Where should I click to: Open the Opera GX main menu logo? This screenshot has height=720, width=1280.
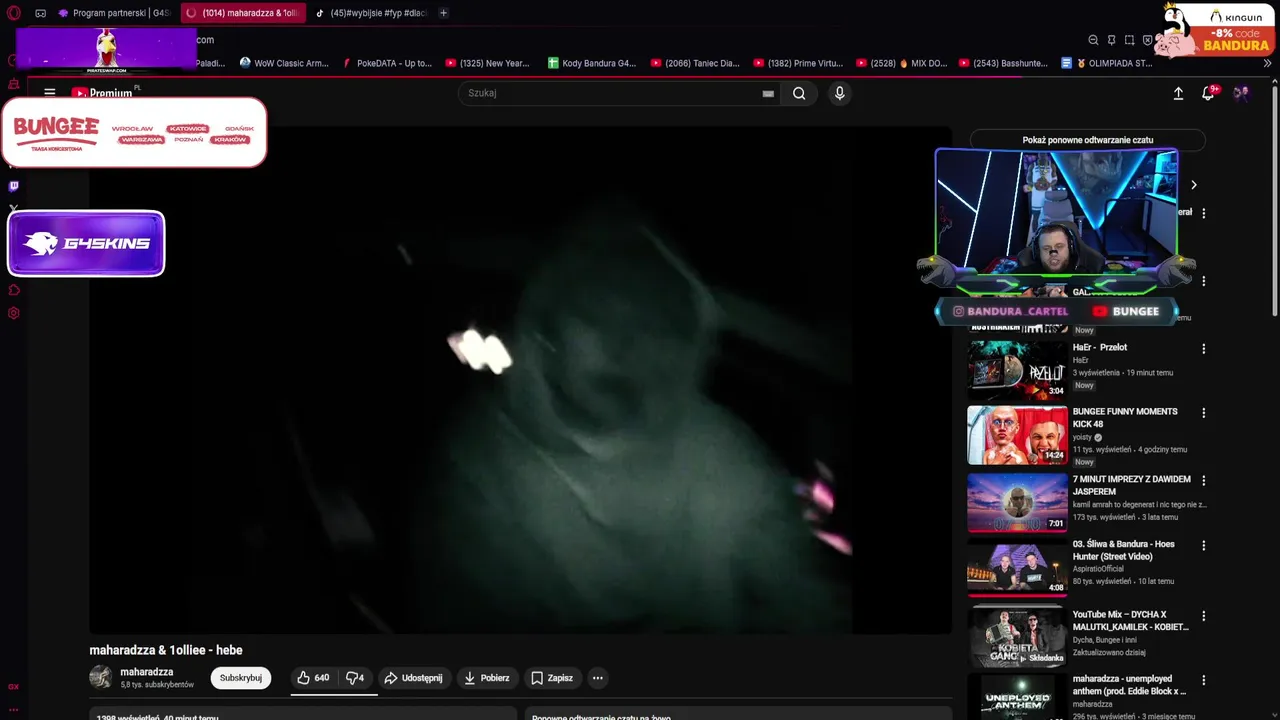[x=14, y=13]
